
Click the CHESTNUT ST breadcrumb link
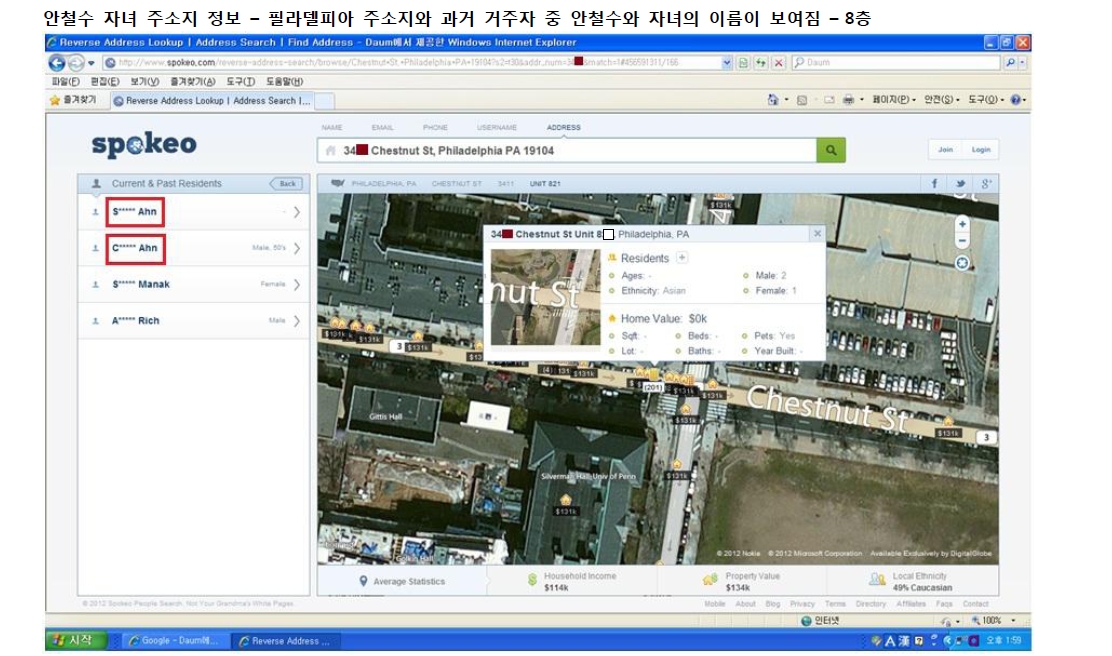coord(457,184)
